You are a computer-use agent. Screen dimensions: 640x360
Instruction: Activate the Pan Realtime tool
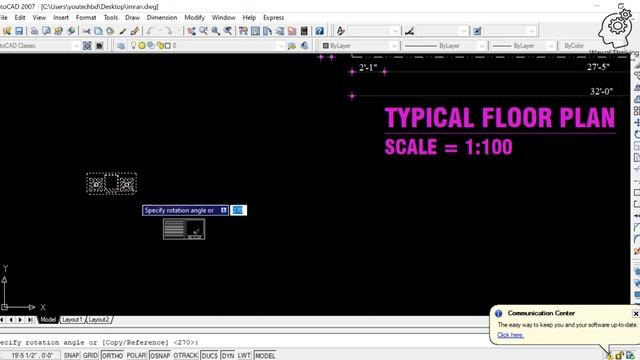(191, 31)
